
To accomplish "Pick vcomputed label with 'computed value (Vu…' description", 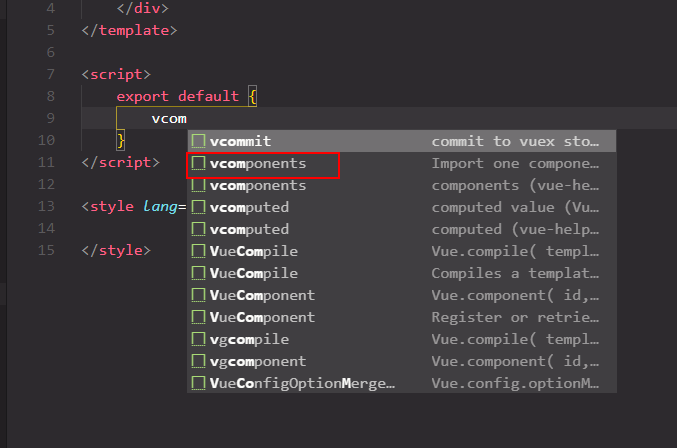I will [x=249, y=208].
